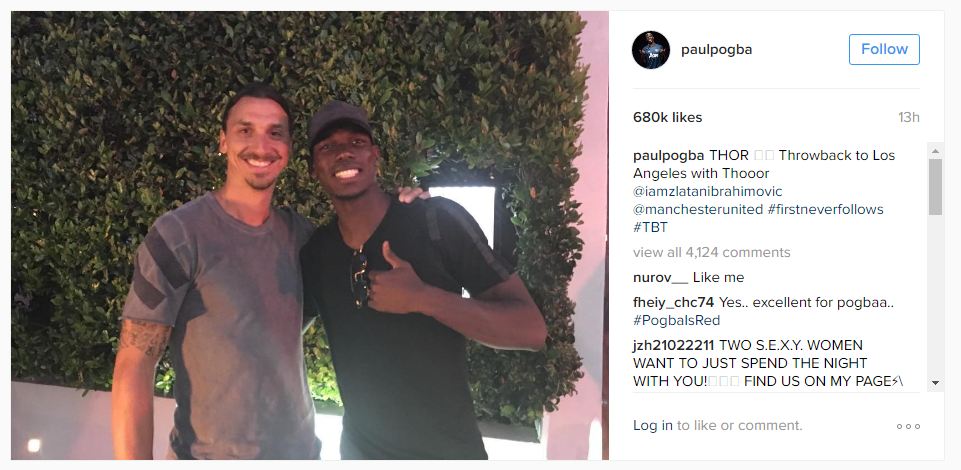Open the three-dot more options menu
The width and height of the screenshot is (961, 470).
point(908,426)
